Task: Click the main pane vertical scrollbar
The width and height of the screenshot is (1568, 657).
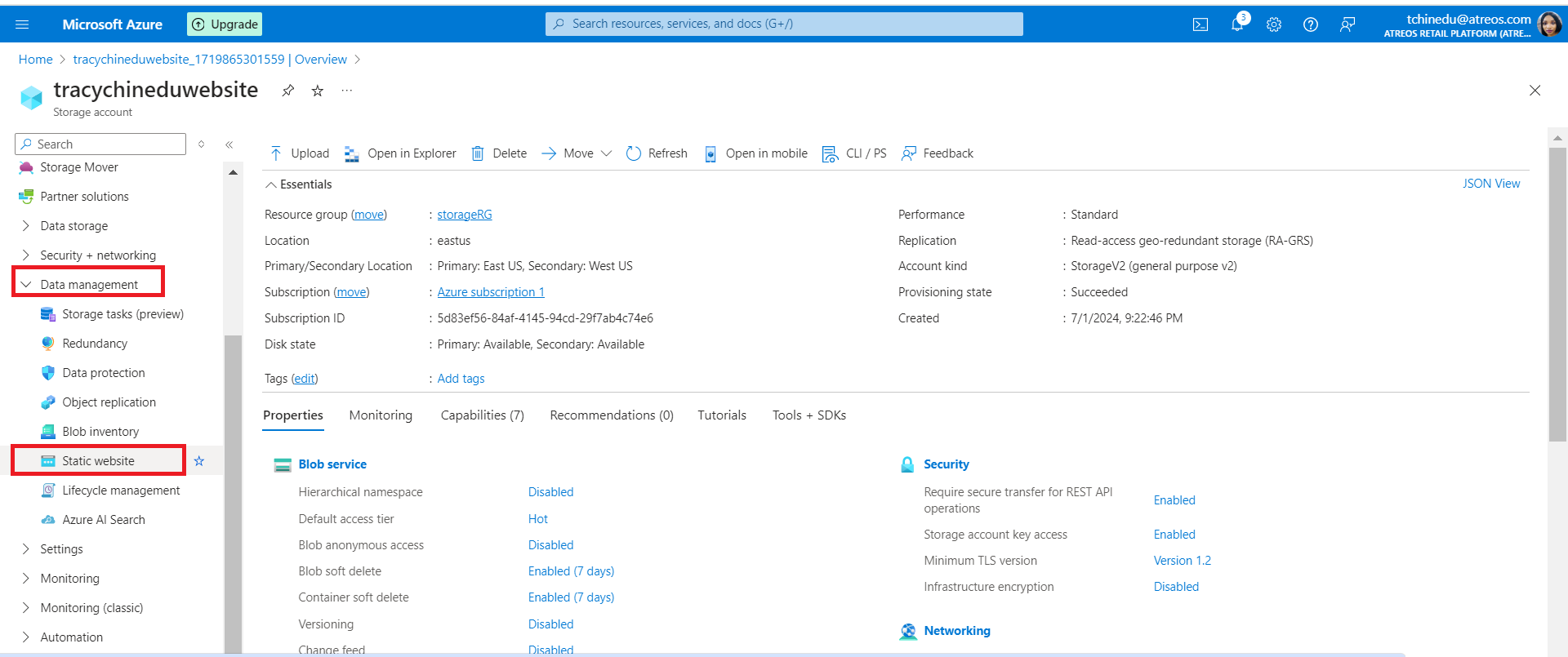Action: pos(1557,294)
